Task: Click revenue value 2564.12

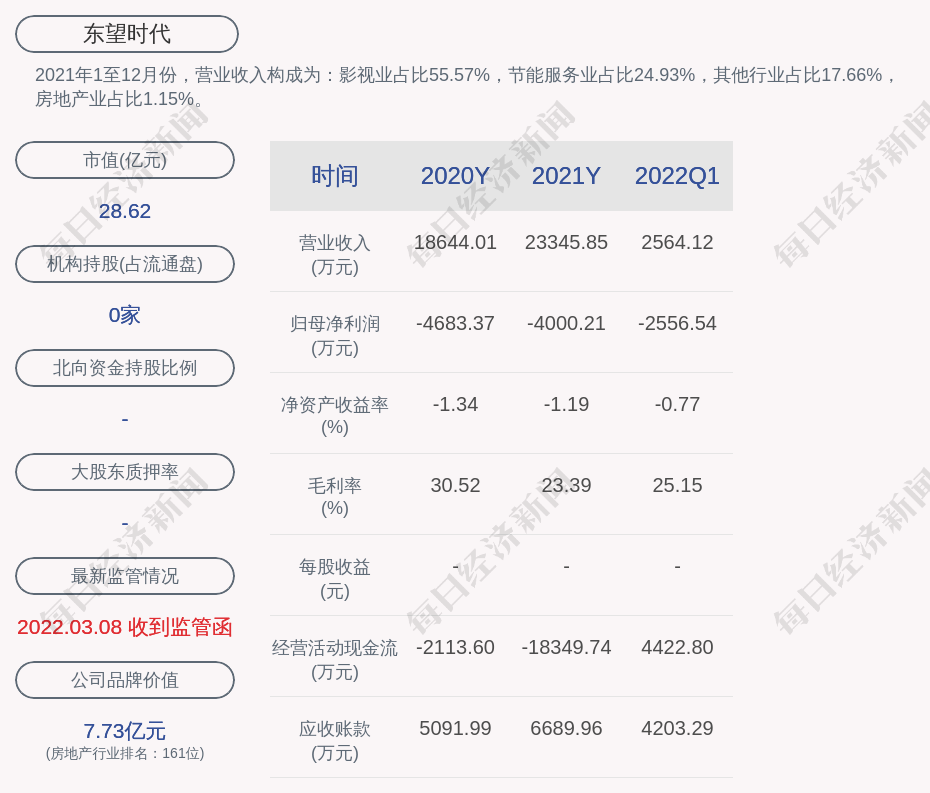Action: (677, 243)
